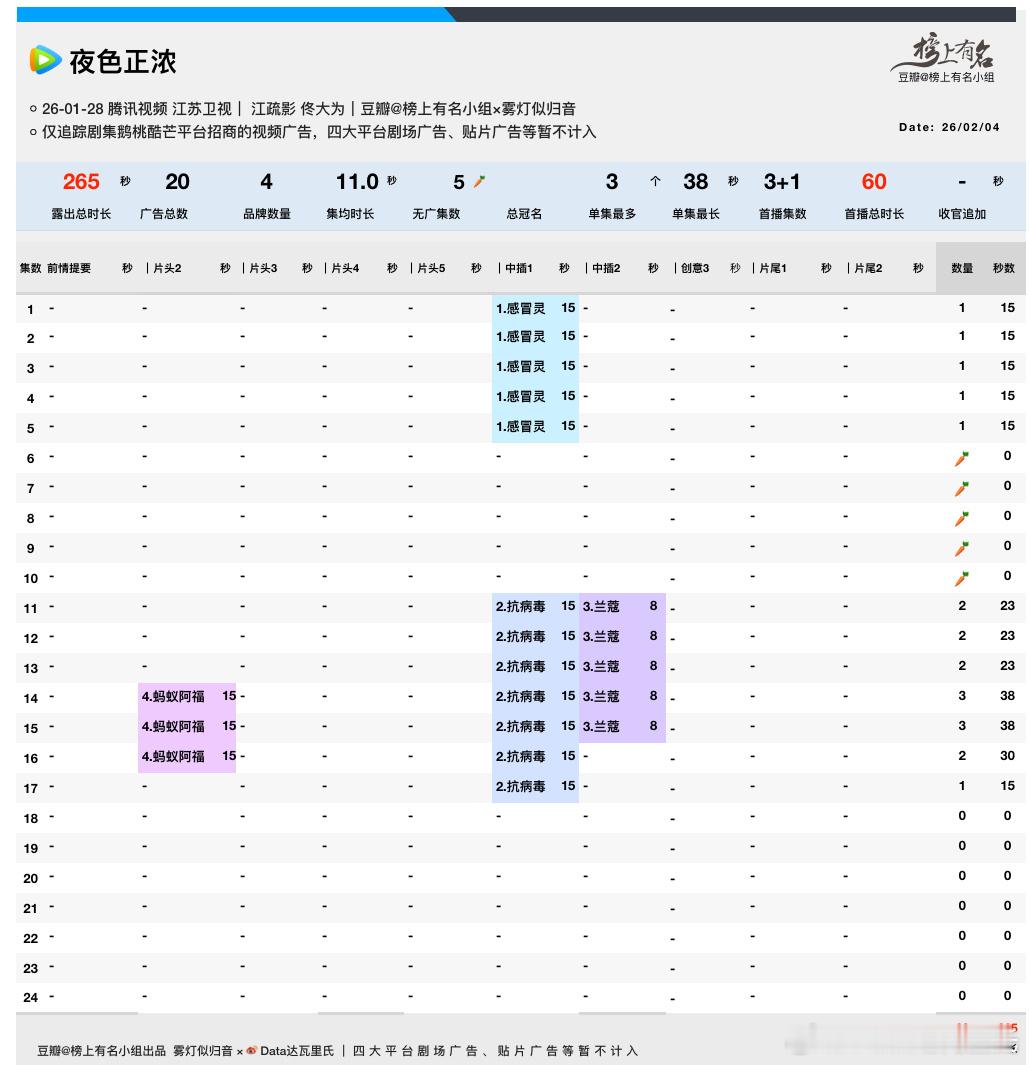The height and width of the screenshot is (1065, 1029).
Task: Click the 前情提要 column header
Action: pos(69,268)
